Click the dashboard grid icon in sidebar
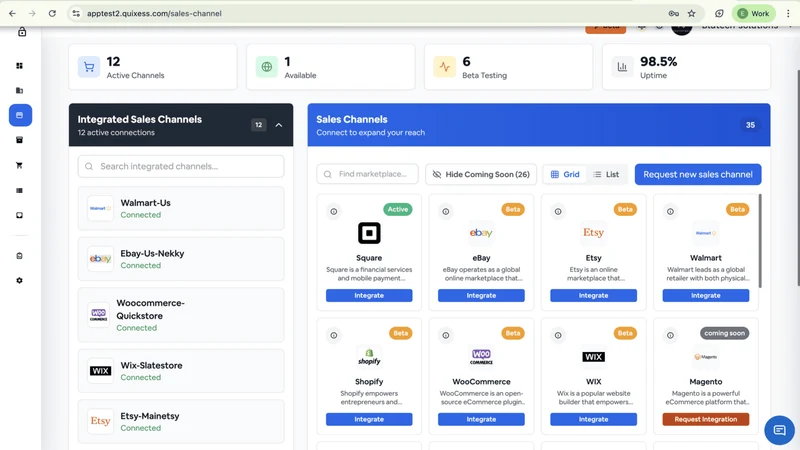 tap(19, 66)
